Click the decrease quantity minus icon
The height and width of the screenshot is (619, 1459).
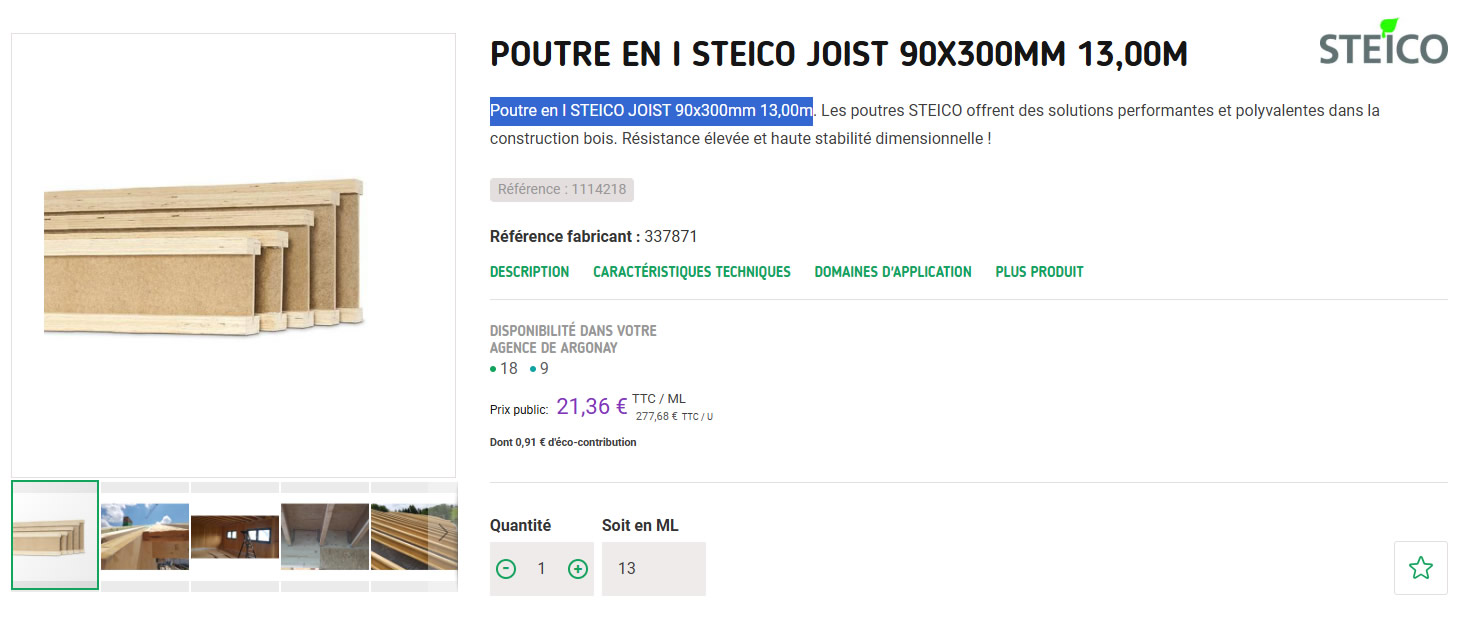point(506,568)
